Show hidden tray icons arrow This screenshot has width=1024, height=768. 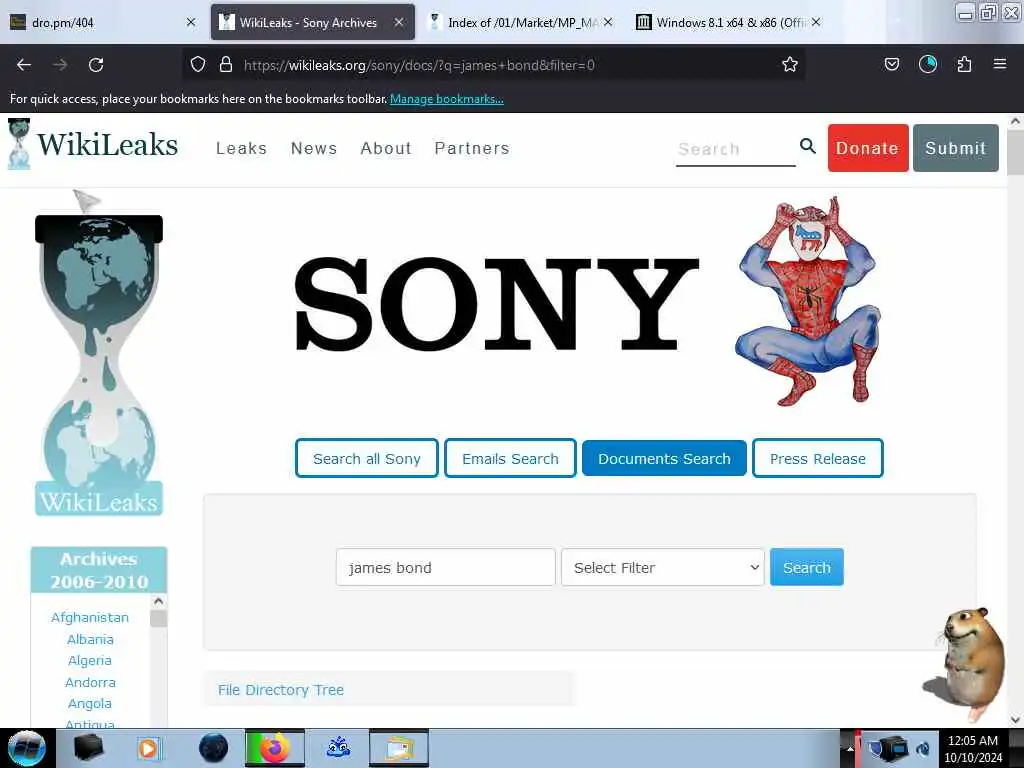coord(850,748)
